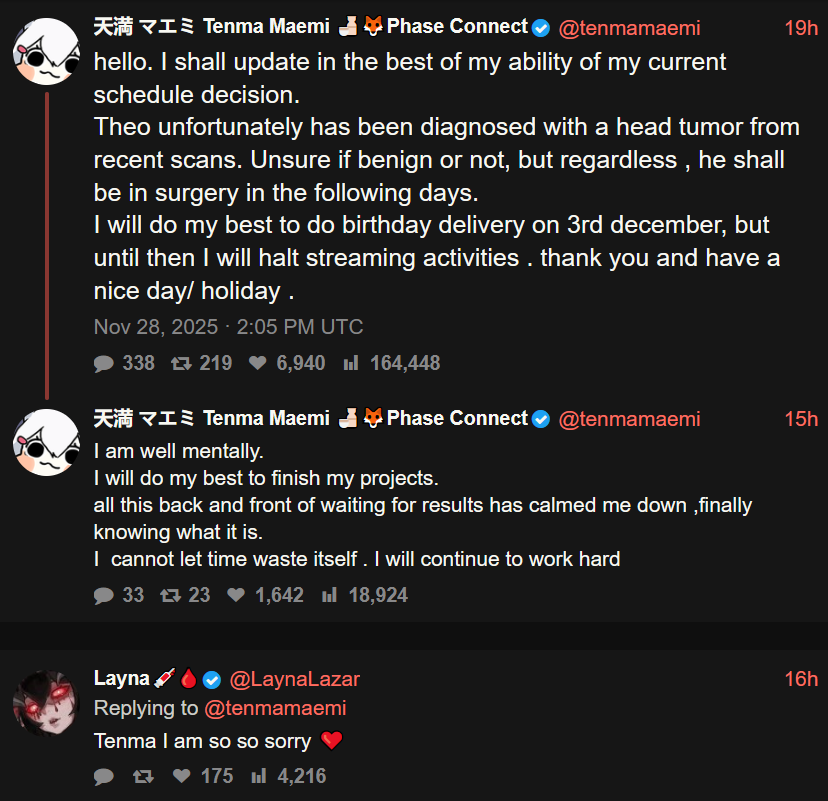Open @LaynaLazar profile handle
This screenshot has height=801, width=828.
(295, 679)
